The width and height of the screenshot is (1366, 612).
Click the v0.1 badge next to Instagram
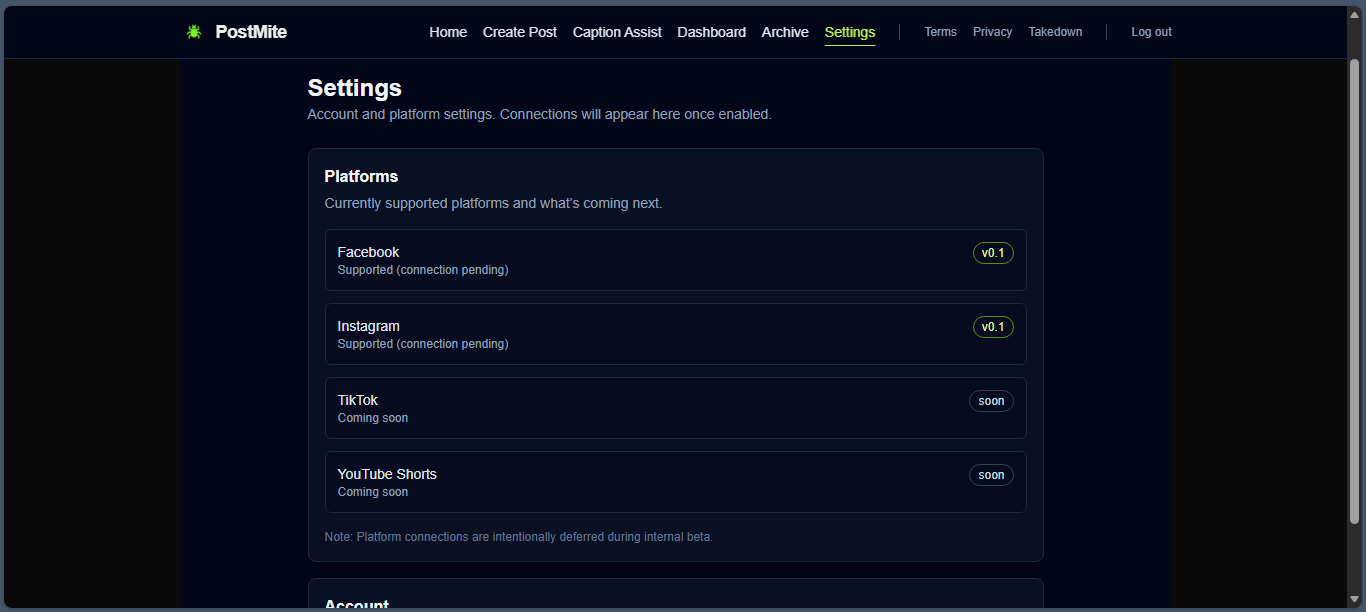point(992,326)
